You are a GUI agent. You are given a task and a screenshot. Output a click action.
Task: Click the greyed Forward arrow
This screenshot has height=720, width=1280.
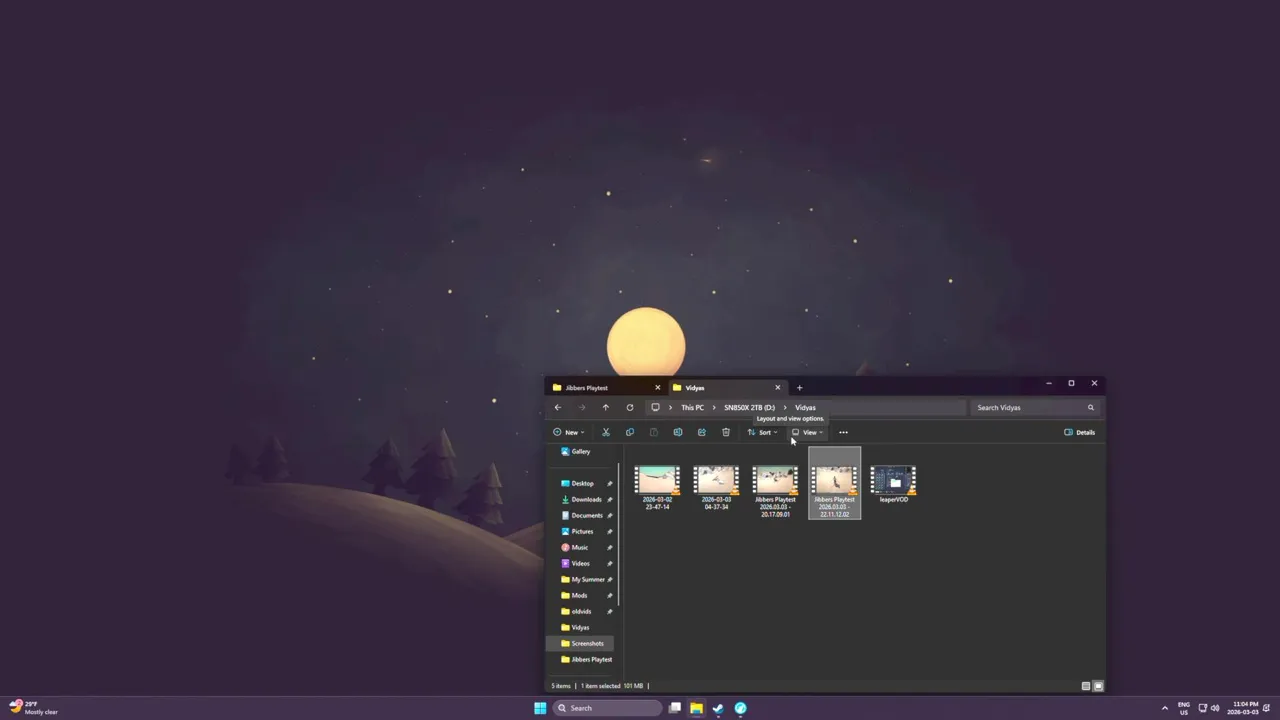coord(581,407)
